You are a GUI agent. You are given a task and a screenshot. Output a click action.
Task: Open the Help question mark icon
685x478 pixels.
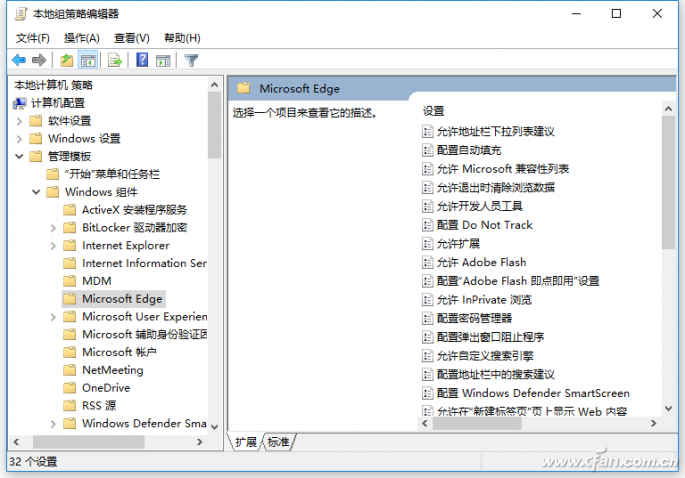point(142,60)
